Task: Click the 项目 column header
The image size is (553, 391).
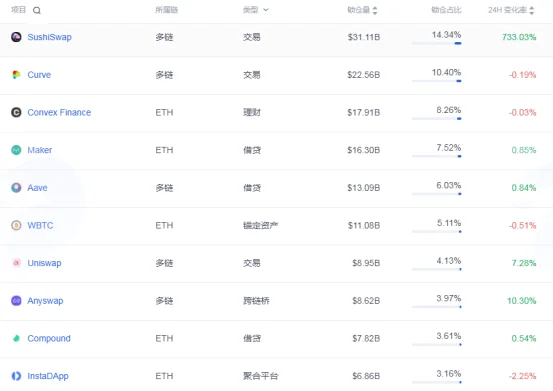Action: 18,10
